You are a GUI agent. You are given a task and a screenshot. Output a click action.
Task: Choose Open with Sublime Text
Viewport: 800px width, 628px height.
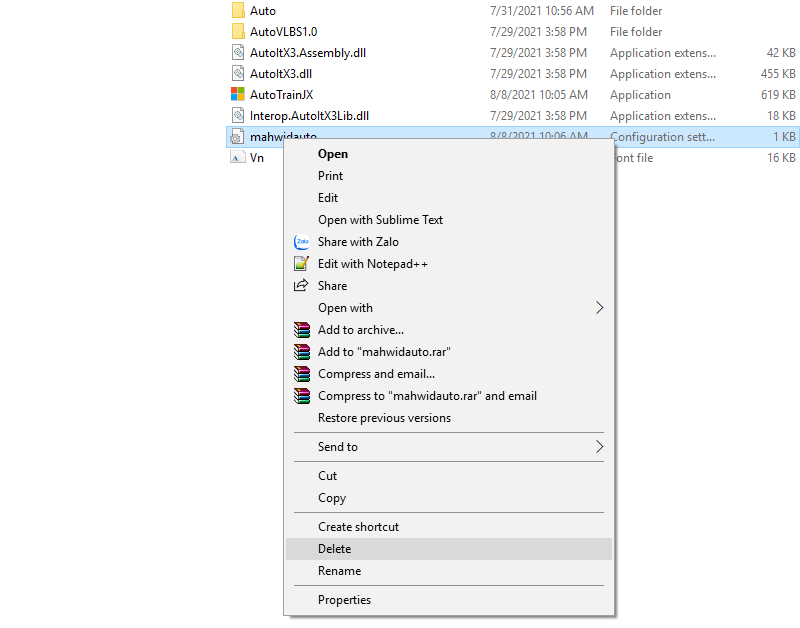coord(380,220)
